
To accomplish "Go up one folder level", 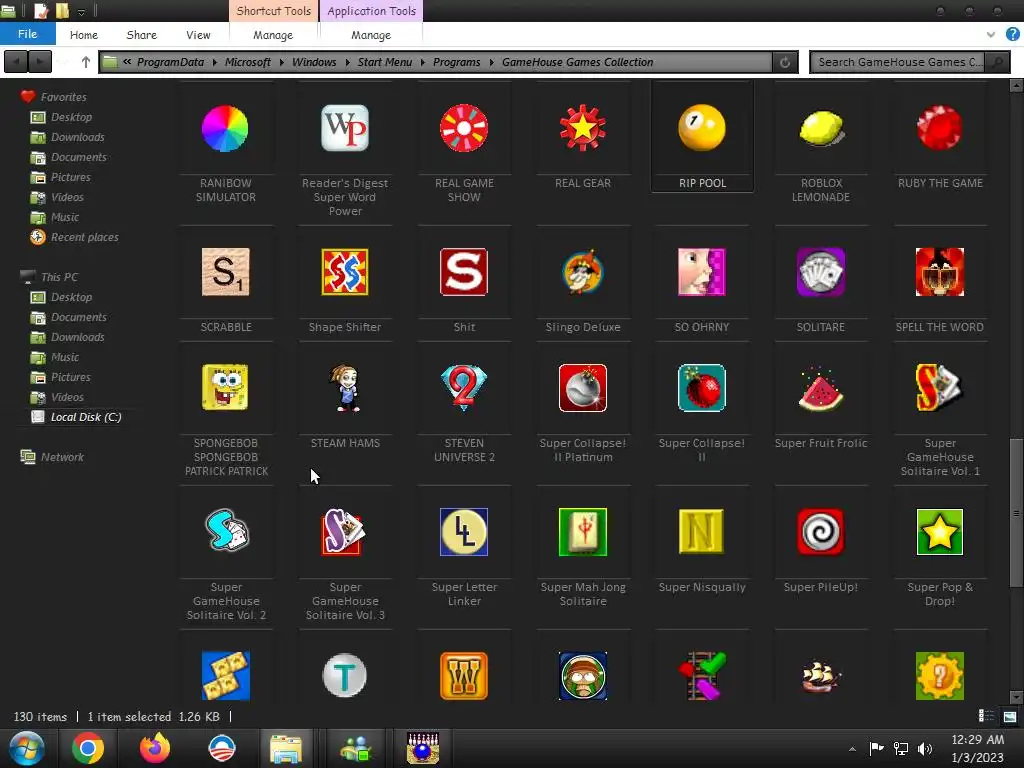I will coord(86,62).
